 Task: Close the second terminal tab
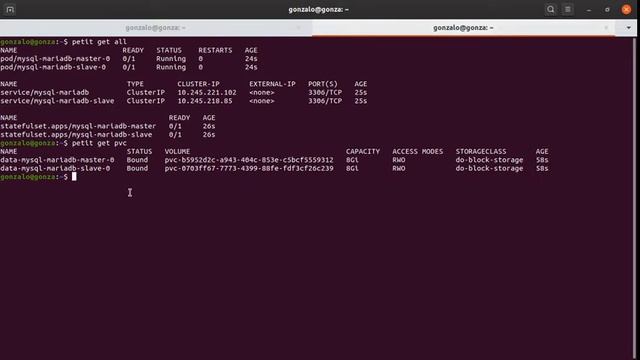coord(606,28)
